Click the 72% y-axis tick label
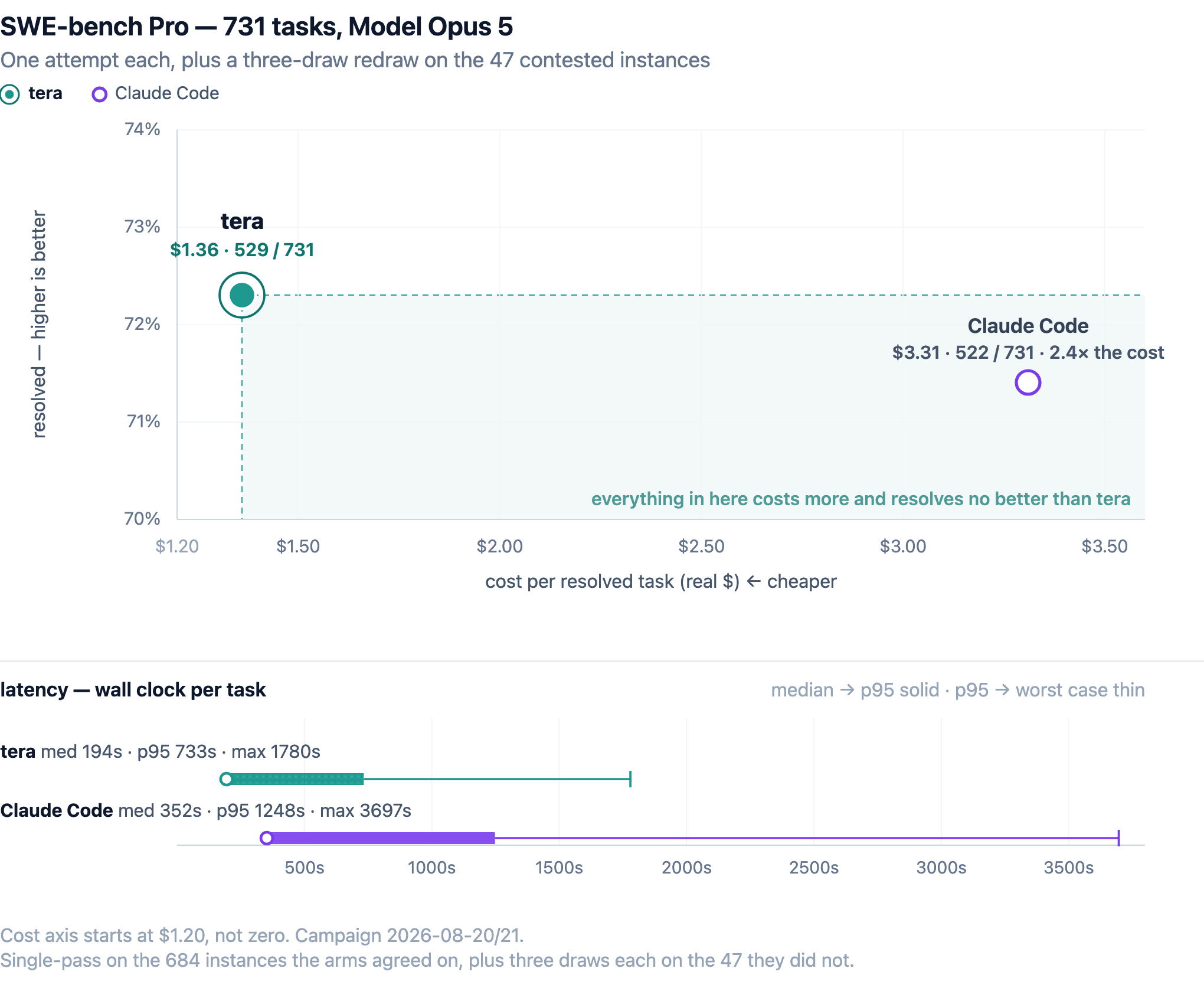 [142, 324]
